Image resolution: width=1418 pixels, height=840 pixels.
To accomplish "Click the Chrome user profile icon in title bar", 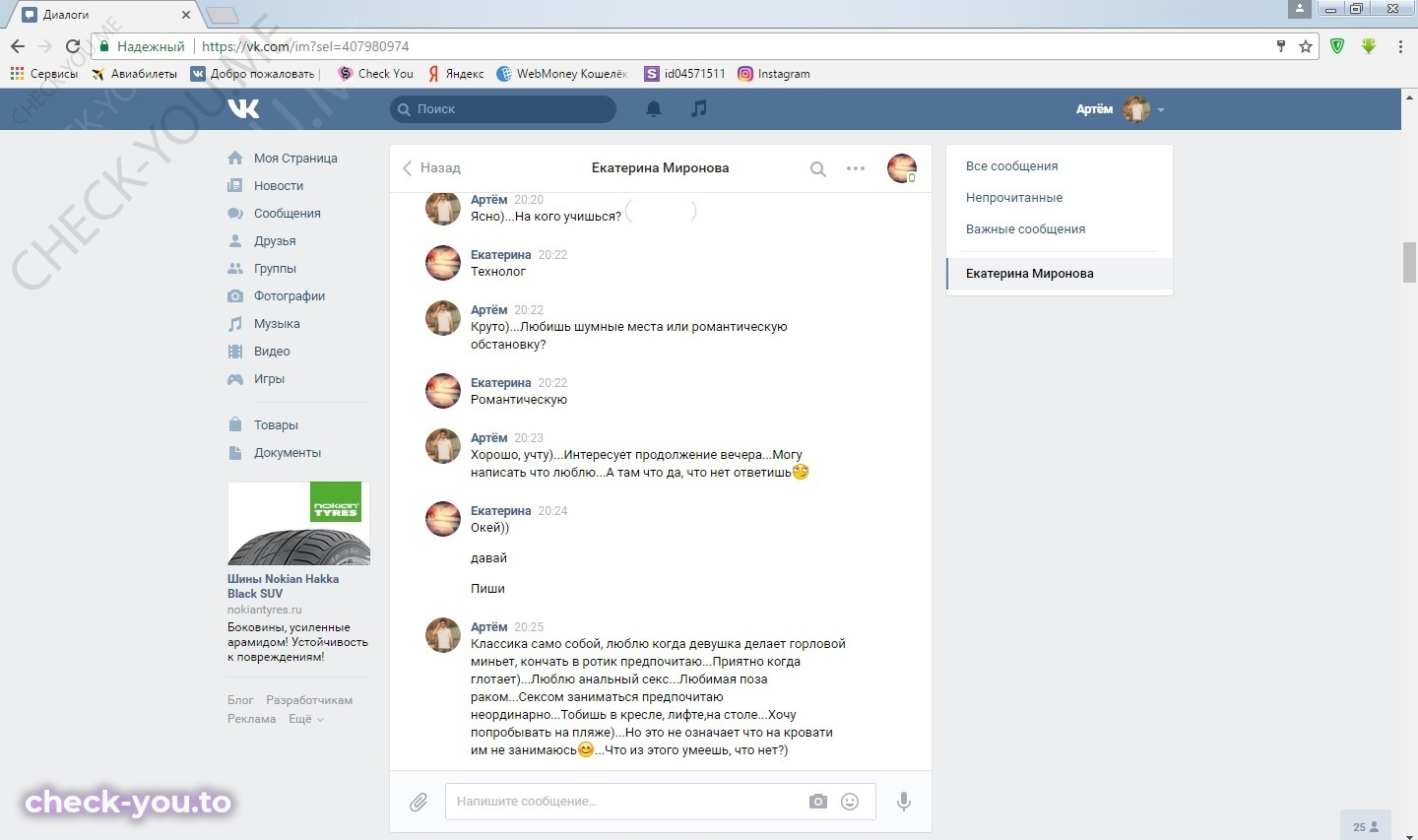I will tap(1300, 8).
